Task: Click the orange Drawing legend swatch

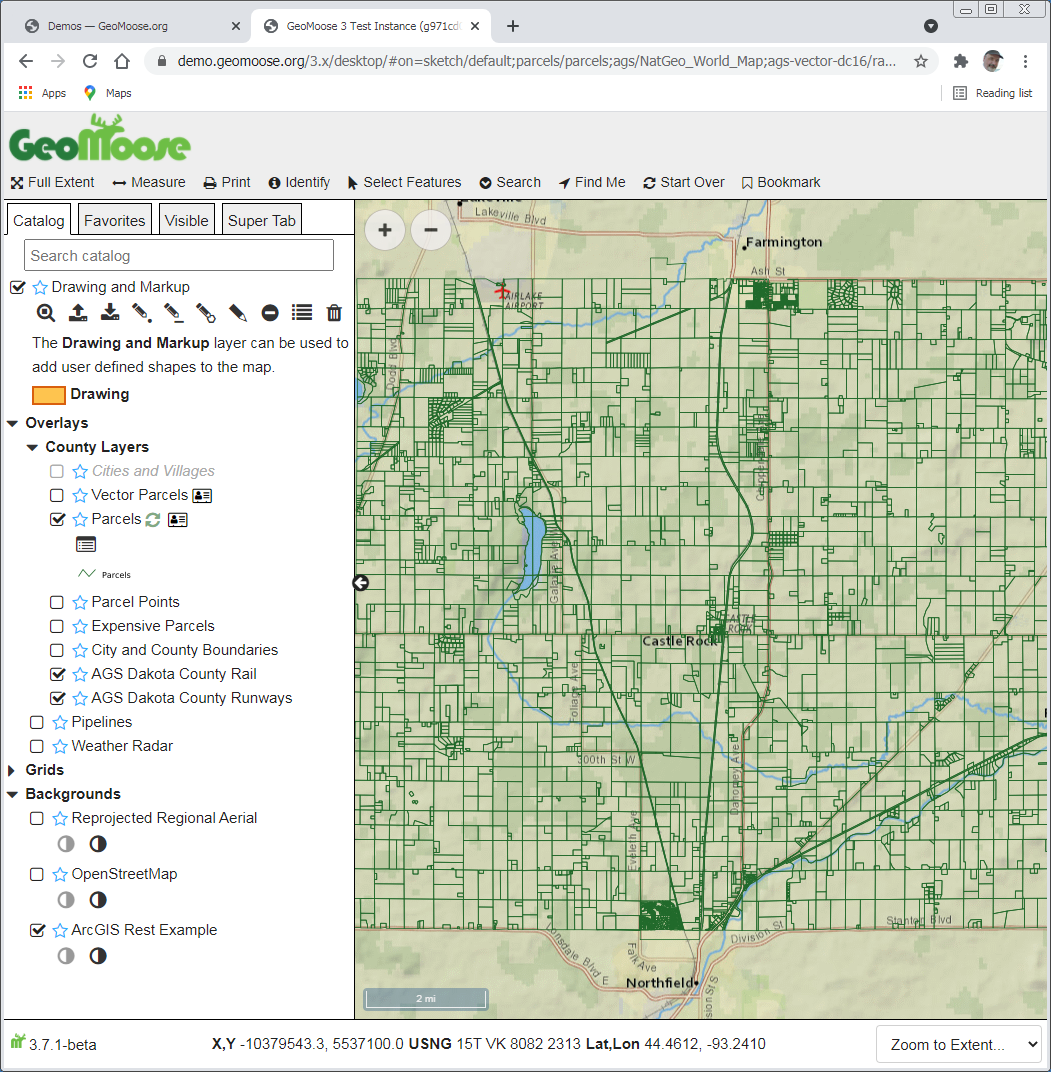Action: (x=49, y=395)
